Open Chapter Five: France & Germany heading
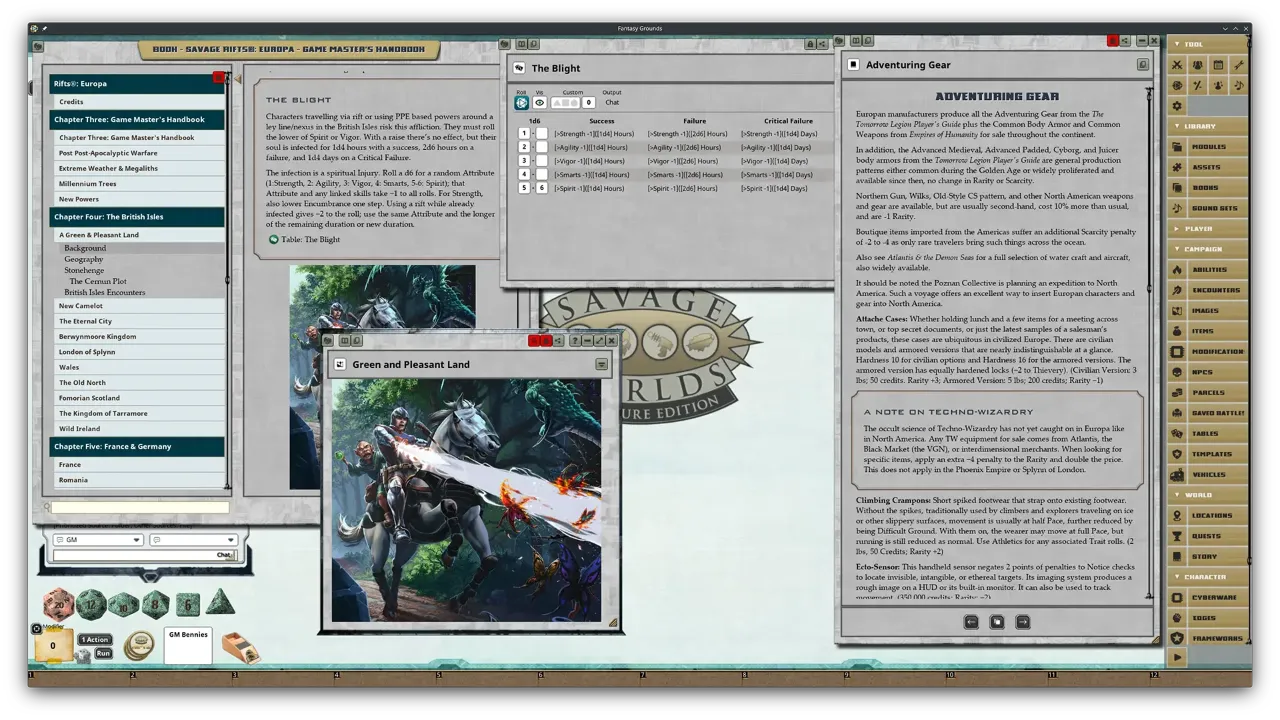The height and width of the screenshot is (720, 1280). point(137,446)
